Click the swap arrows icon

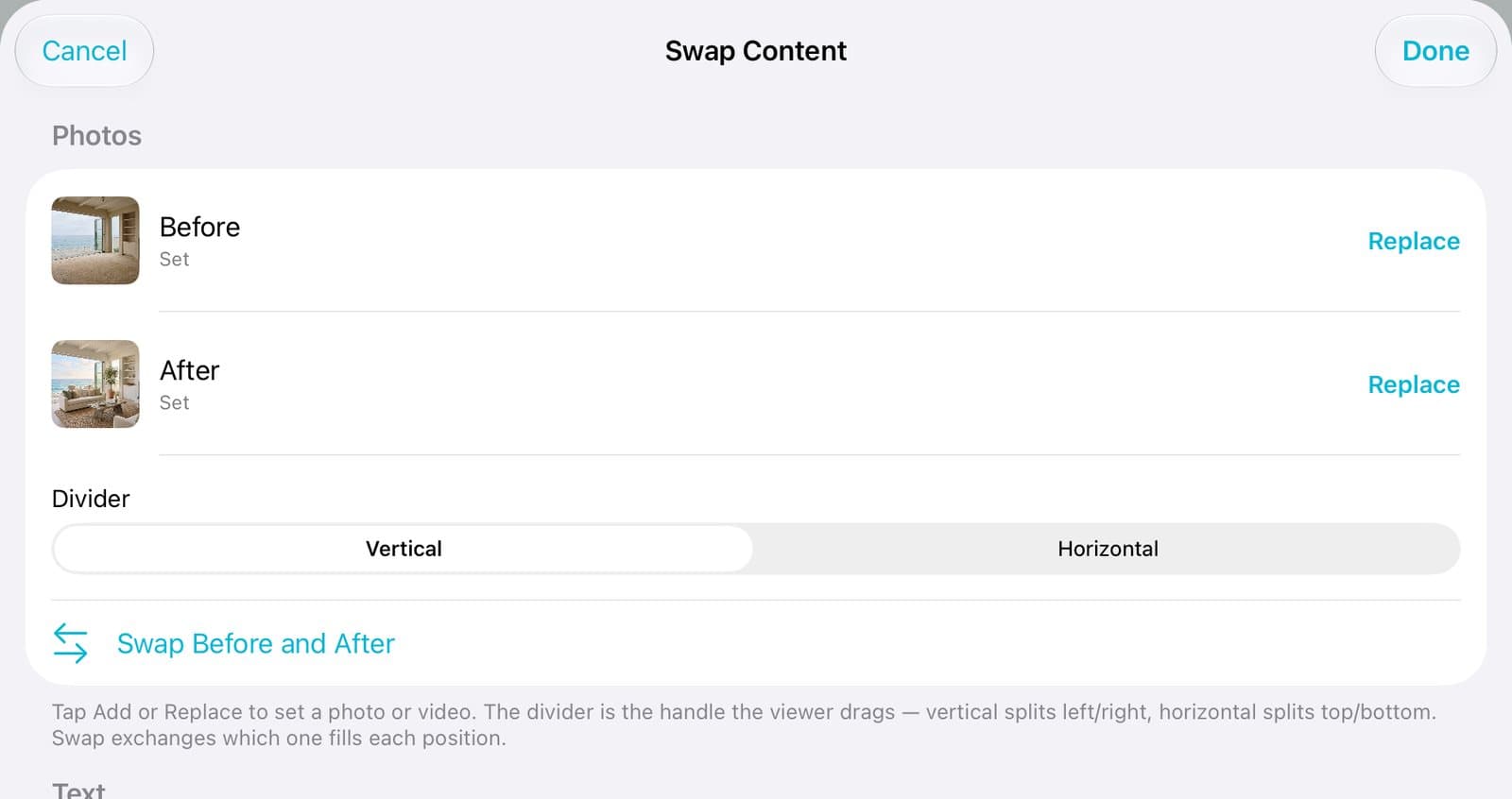point(70,643)
